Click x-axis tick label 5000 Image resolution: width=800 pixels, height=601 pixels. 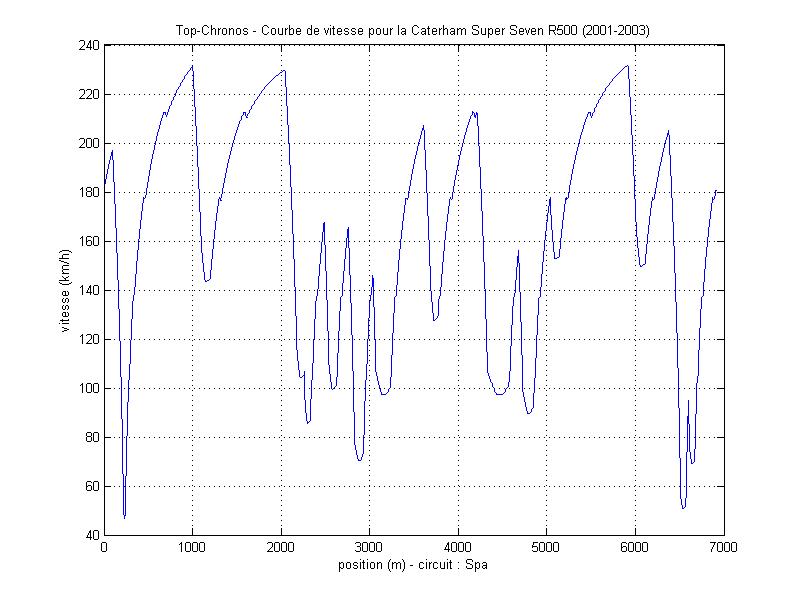pos(546,547)
